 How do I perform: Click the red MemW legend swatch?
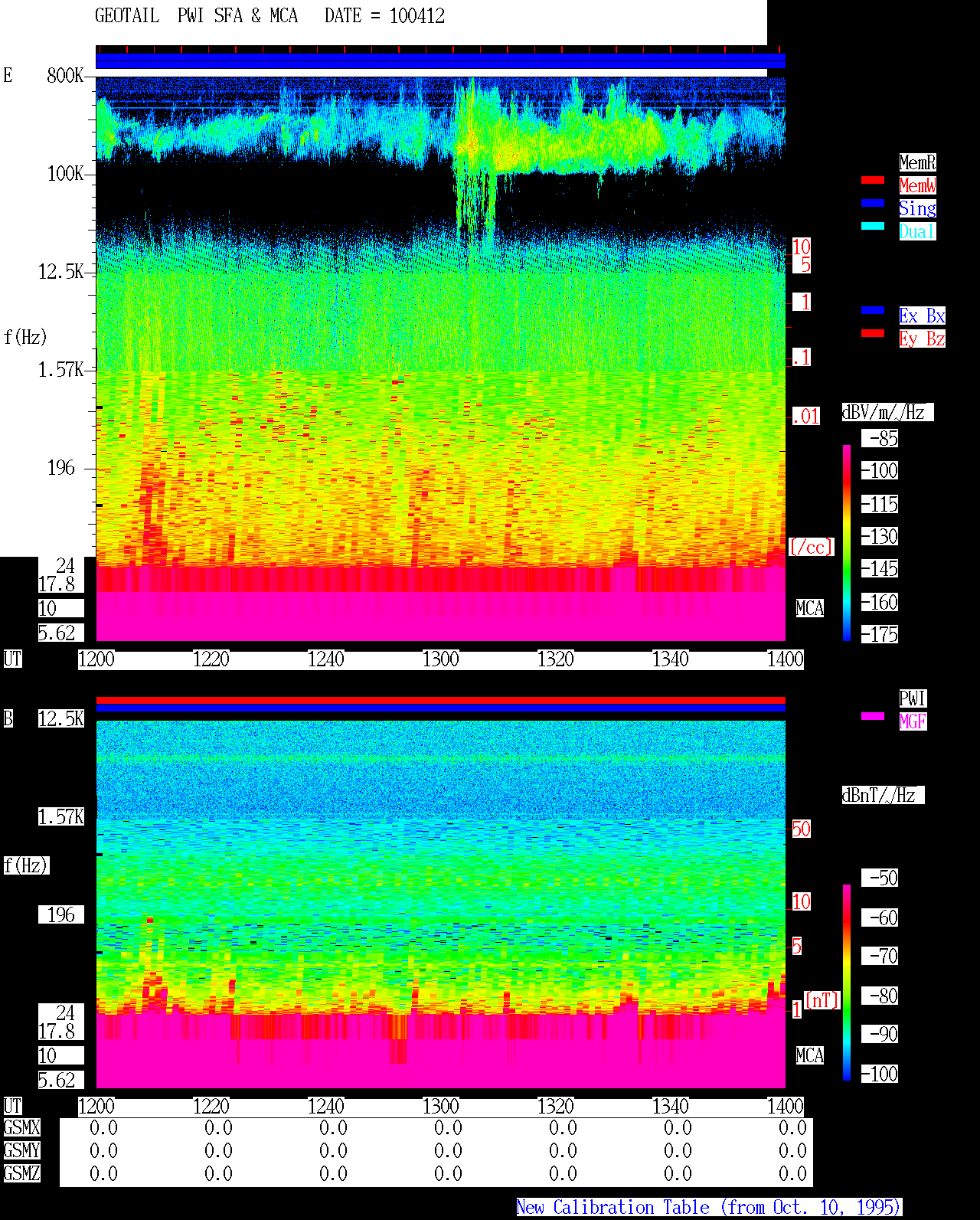(x=873, y=180)
